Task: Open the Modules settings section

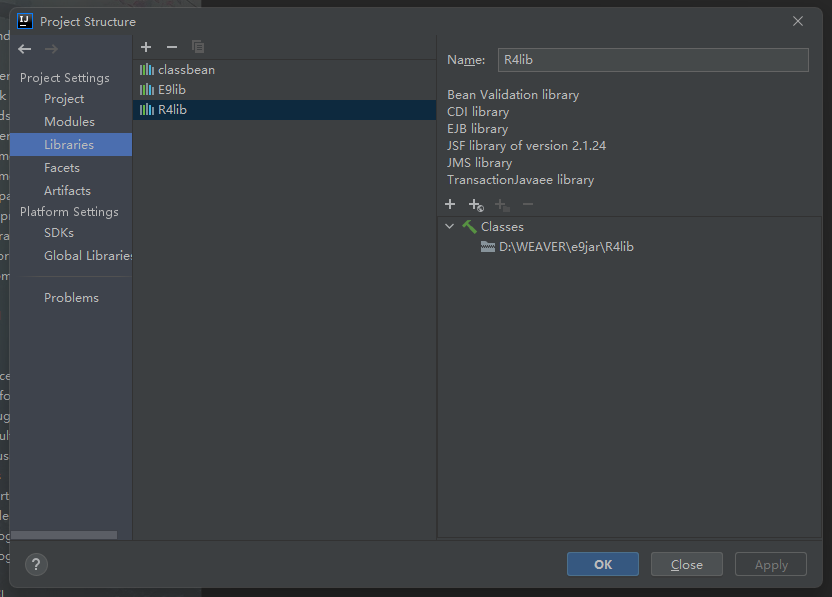Action: point(69,122)
